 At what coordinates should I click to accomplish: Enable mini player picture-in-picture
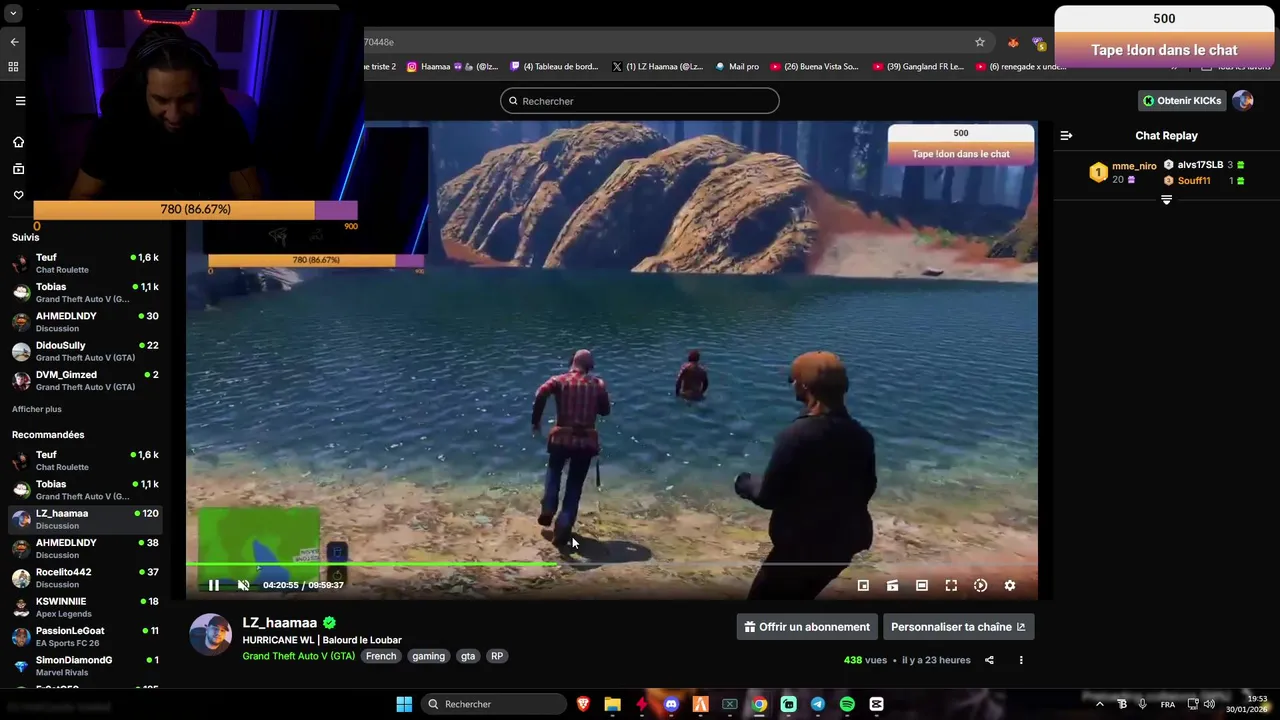[x=863, y=585]
